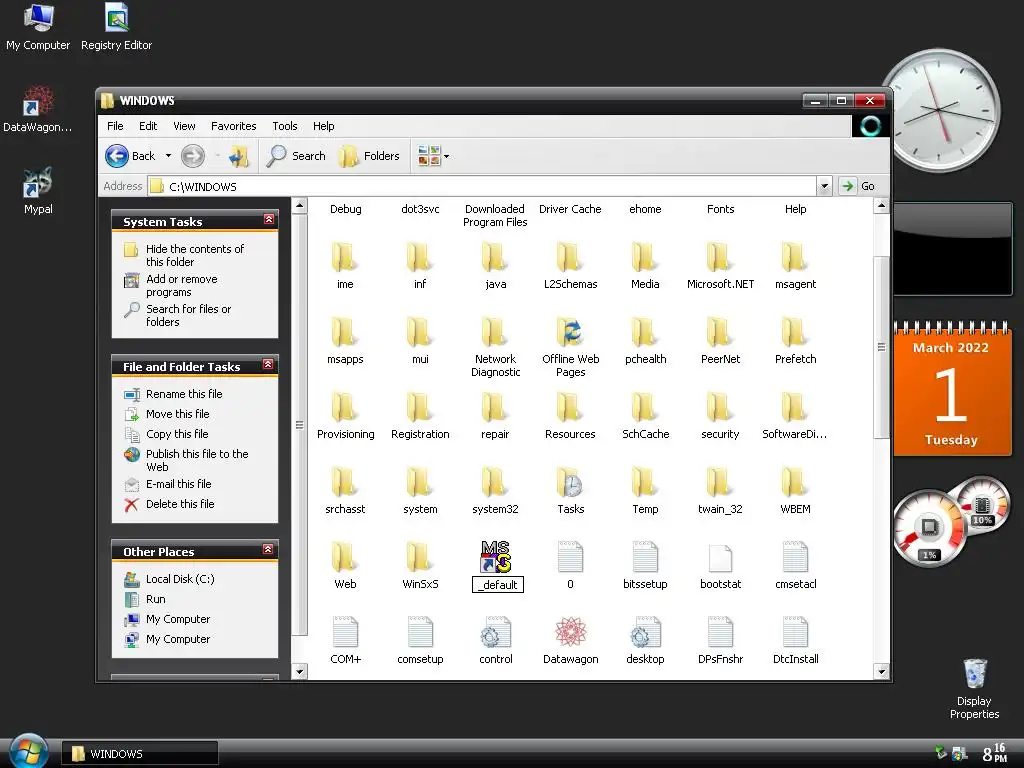
Task: Select the Mypal desktop shortcut
Action: point(38,191)
